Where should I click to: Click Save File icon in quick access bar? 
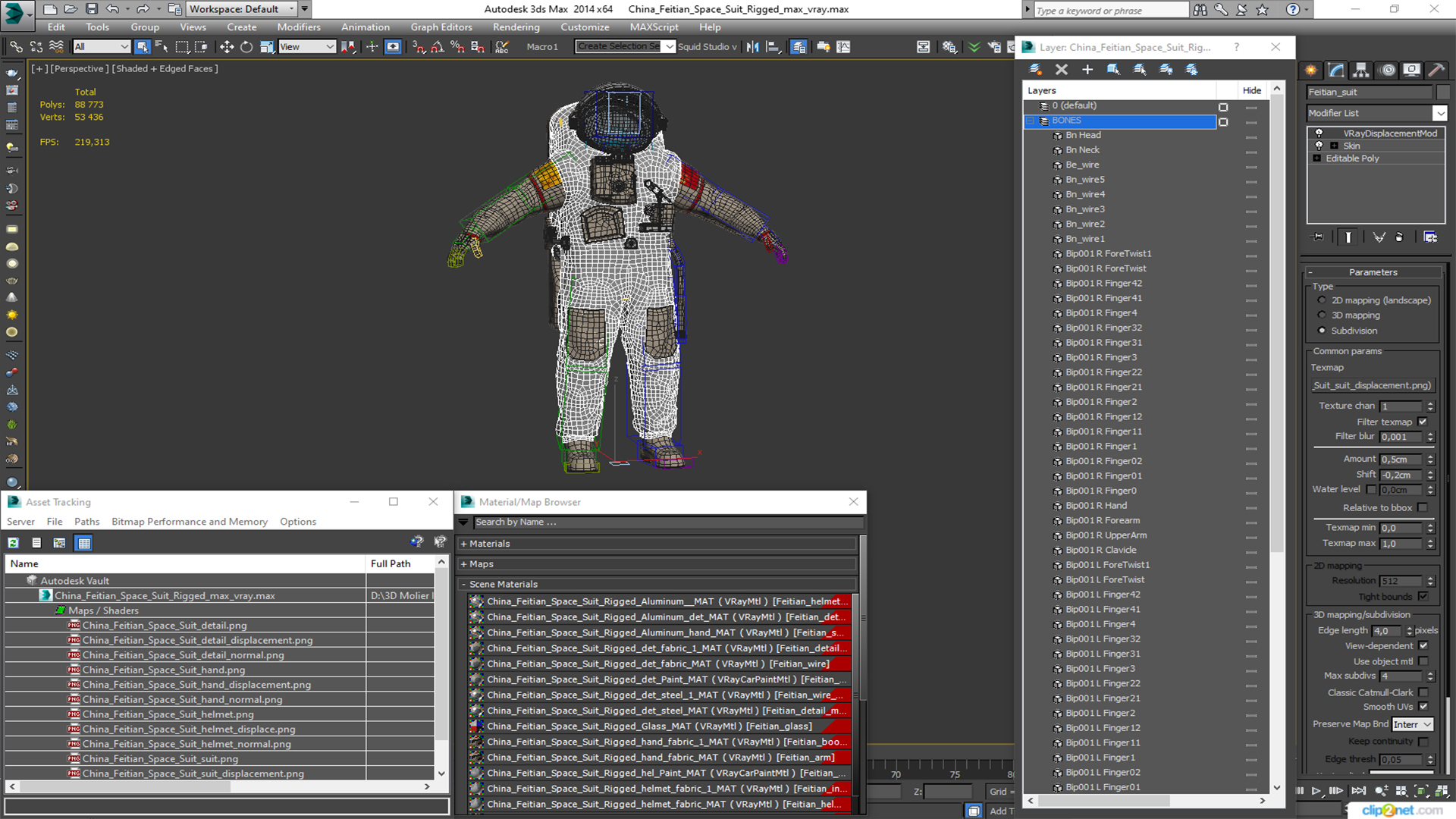[x=91, y=9]
